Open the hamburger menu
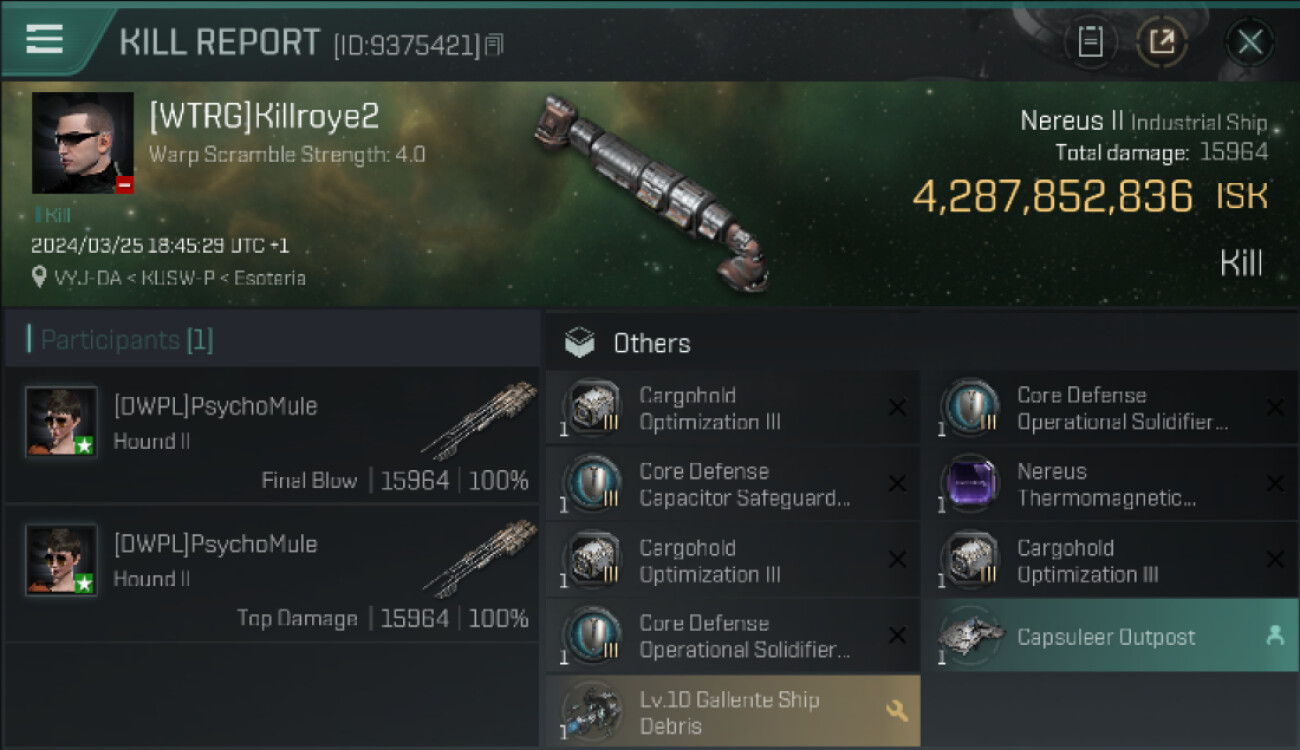The height and width of the screenshot is (750, 1300). [44, 40]
